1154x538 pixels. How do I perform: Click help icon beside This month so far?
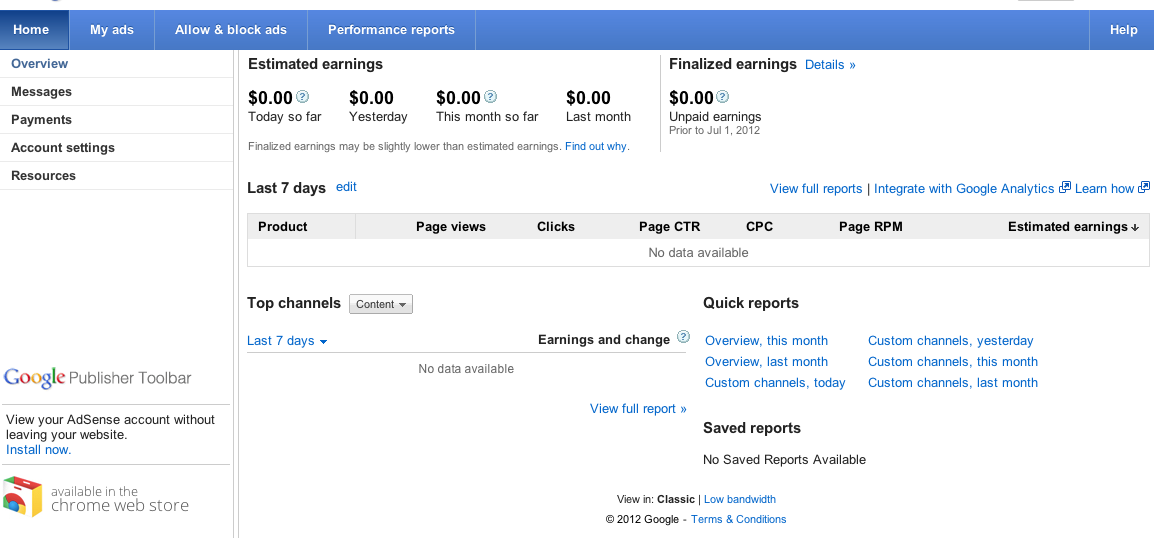[491, 97]
